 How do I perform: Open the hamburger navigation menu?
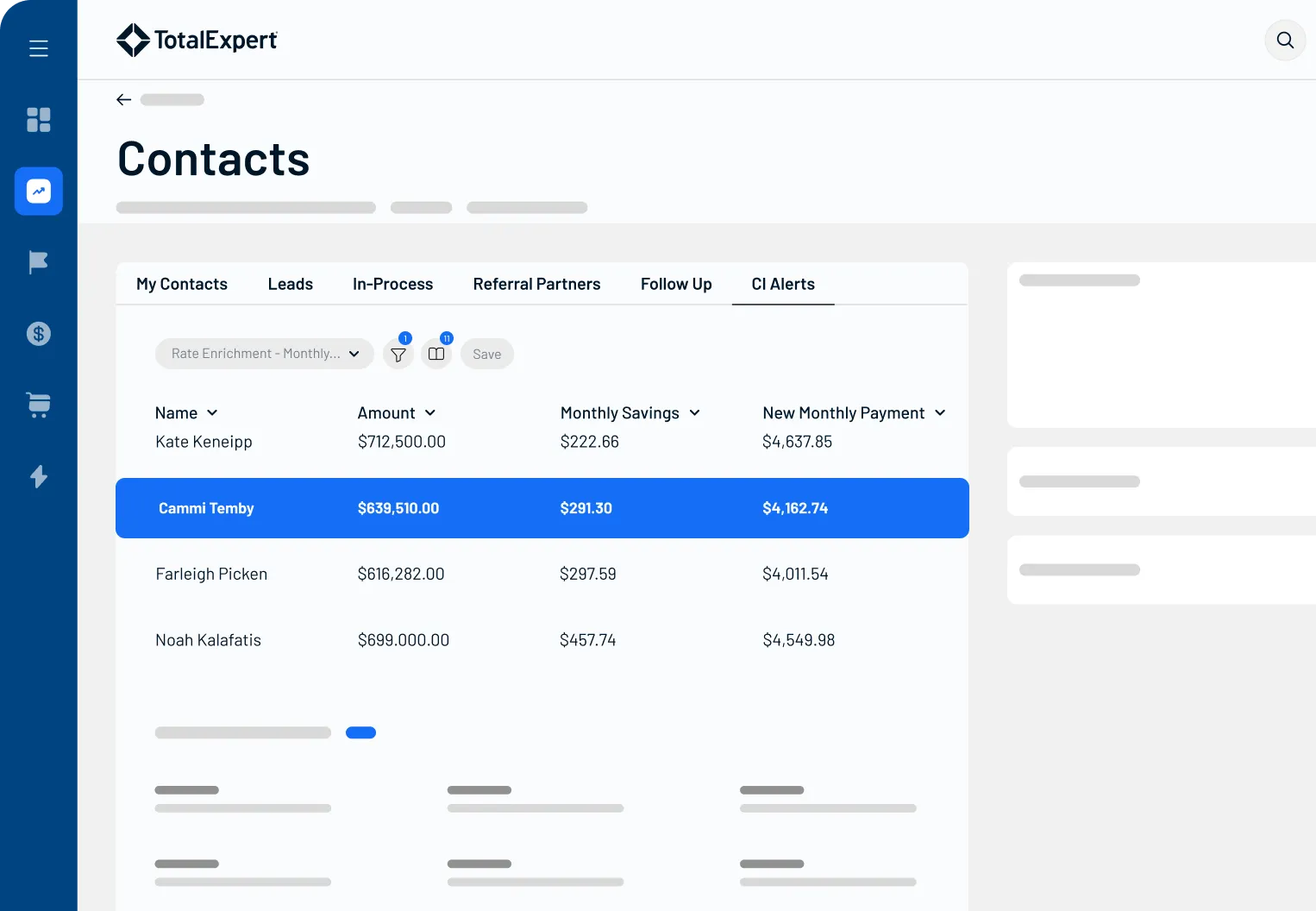(x=38, y=48)
